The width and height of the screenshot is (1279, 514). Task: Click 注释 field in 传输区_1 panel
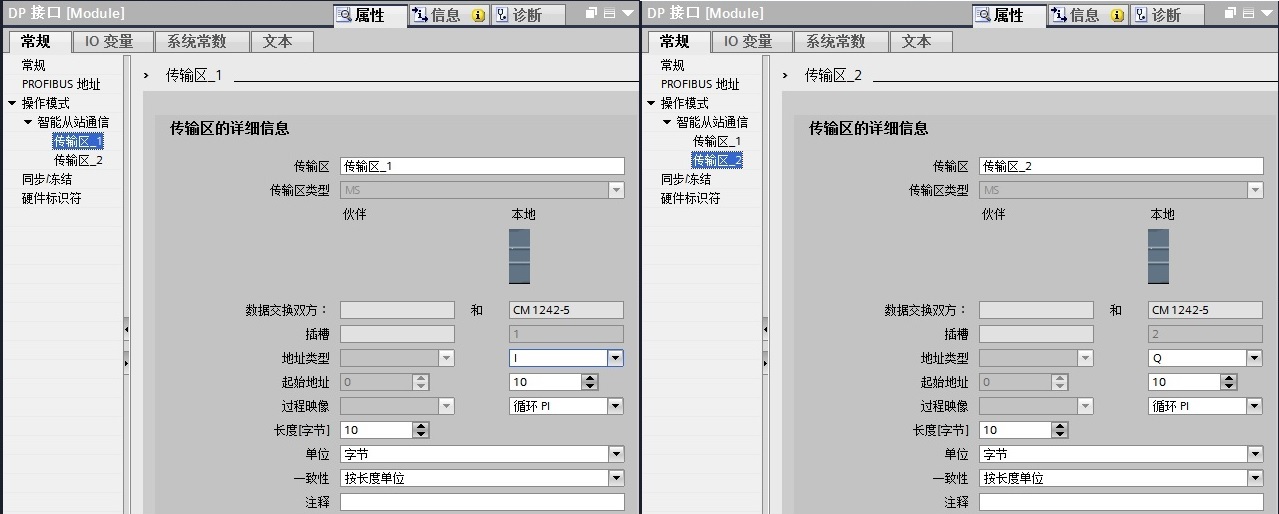[482, 502]
